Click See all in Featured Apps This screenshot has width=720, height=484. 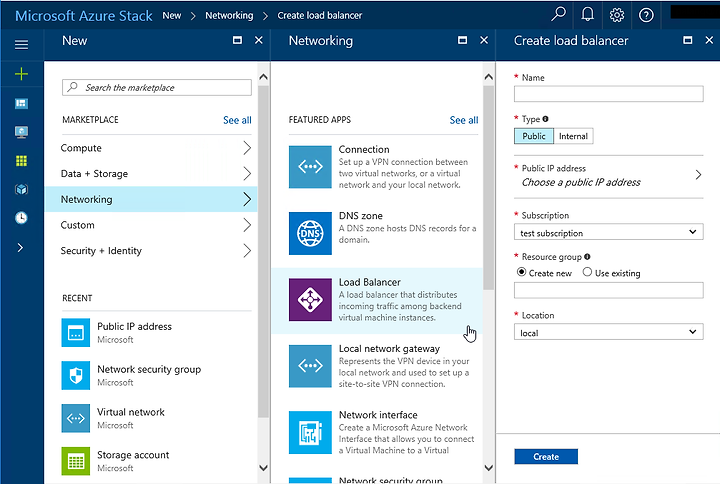pos(464,120)
